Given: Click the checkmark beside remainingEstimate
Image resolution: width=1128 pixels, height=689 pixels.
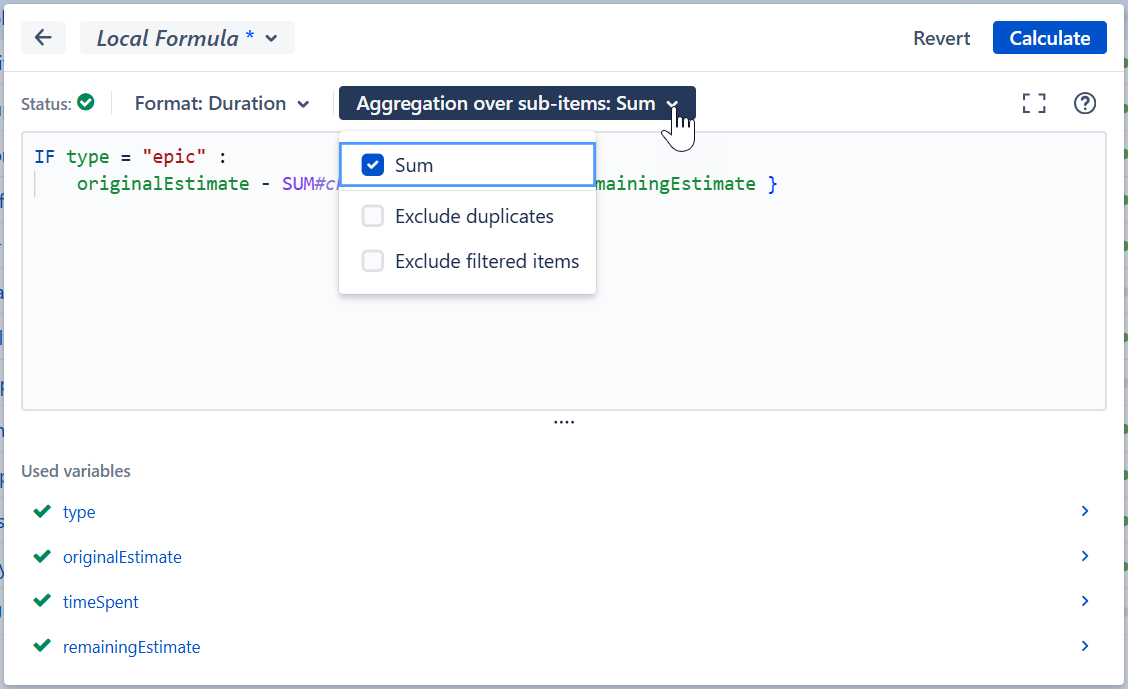Looking at the screenshot, I should [41, 646].
